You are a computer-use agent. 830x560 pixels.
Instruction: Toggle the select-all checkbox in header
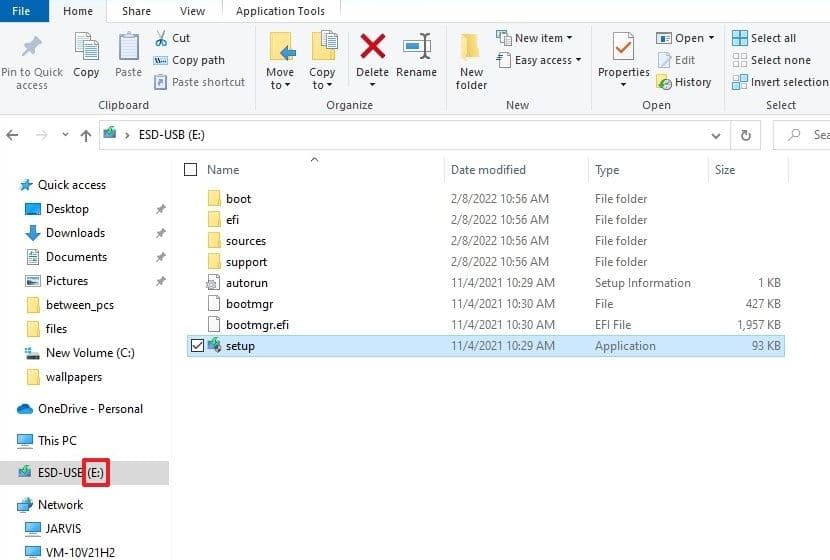tap(191, 170)
